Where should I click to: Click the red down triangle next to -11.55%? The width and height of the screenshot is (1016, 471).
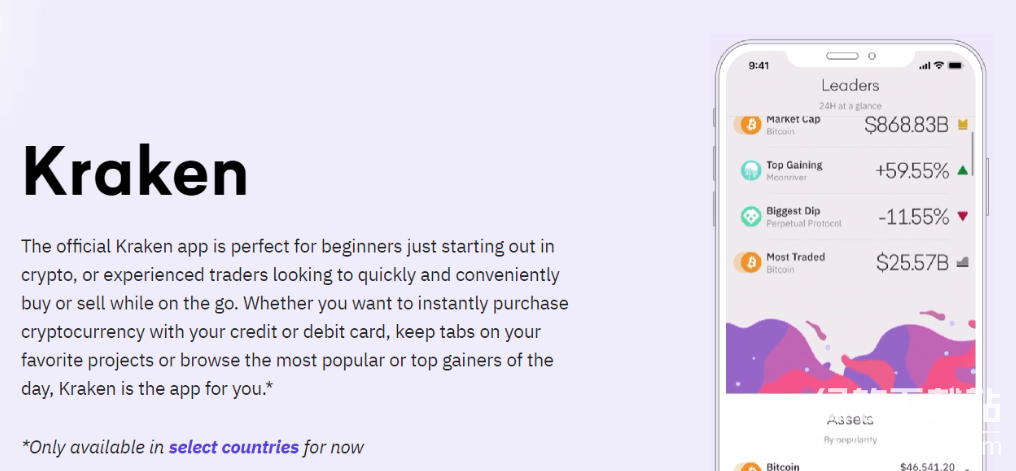tap(963, 216)
